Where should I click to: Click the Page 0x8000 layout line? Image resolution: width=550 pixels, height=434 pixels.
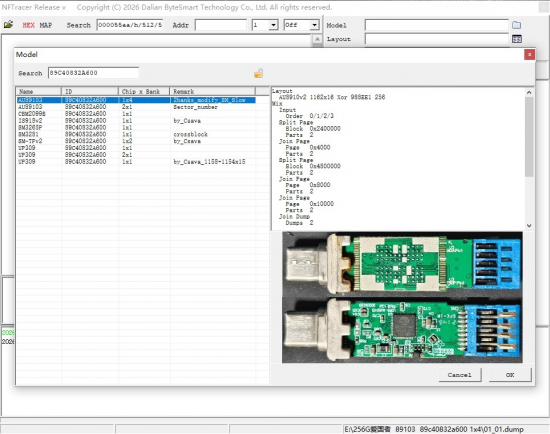point(308,185)
